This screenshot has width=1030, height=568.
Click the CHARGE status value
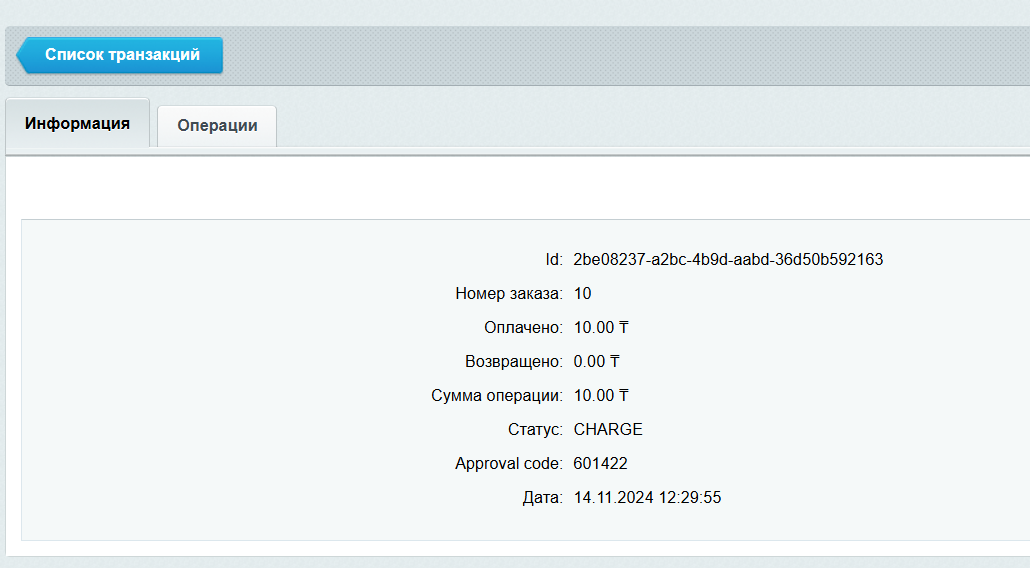pyautogui.click(x=607, y=430)
